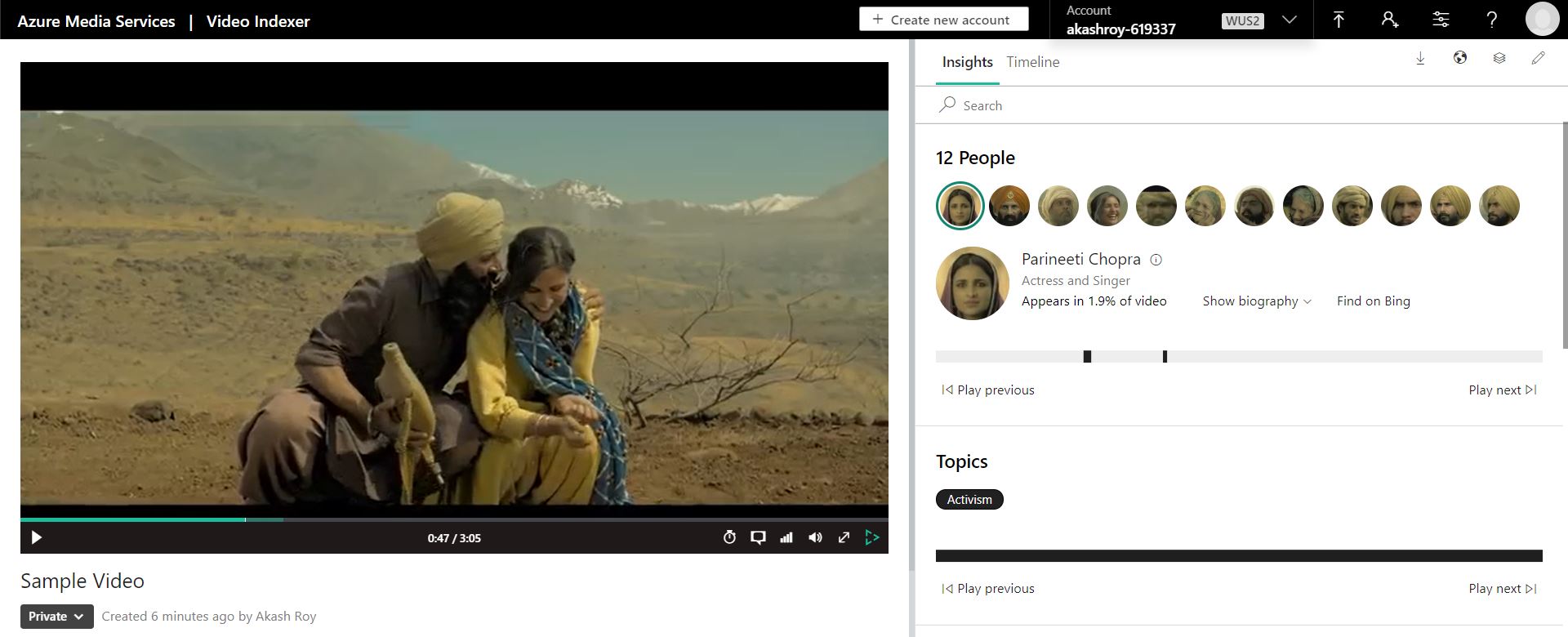Click the green play next insight icon
The height and width of the screenshot is (637, 1568).
point(872,537)
